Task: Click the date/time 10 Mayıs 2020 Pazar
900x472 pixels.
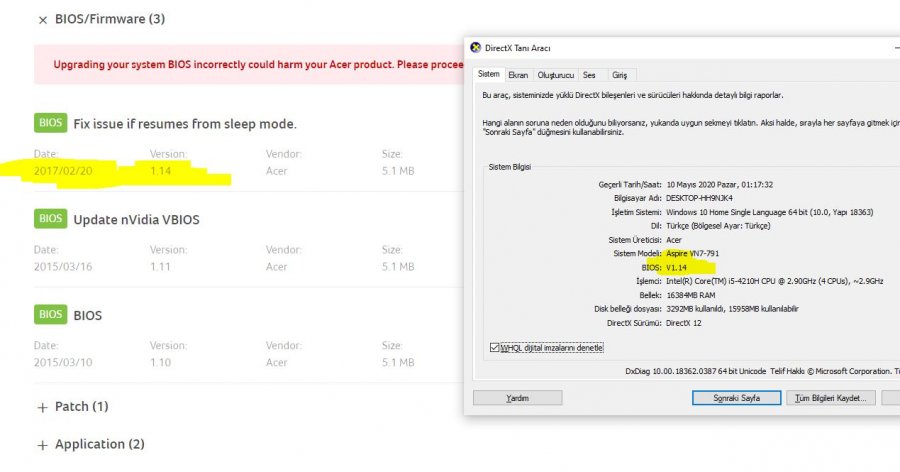Action: 719,184
